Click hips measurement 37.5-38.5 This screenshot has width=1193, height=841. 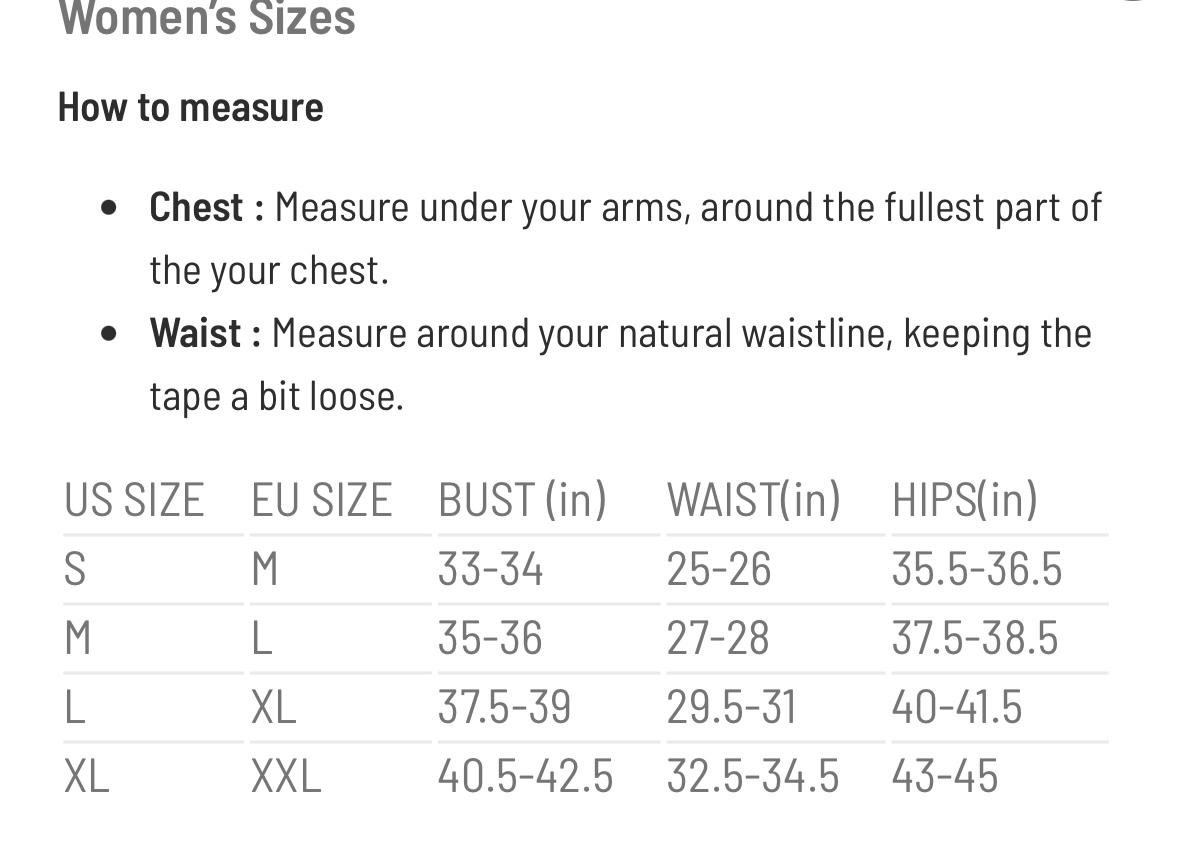(x=974, y=638)
